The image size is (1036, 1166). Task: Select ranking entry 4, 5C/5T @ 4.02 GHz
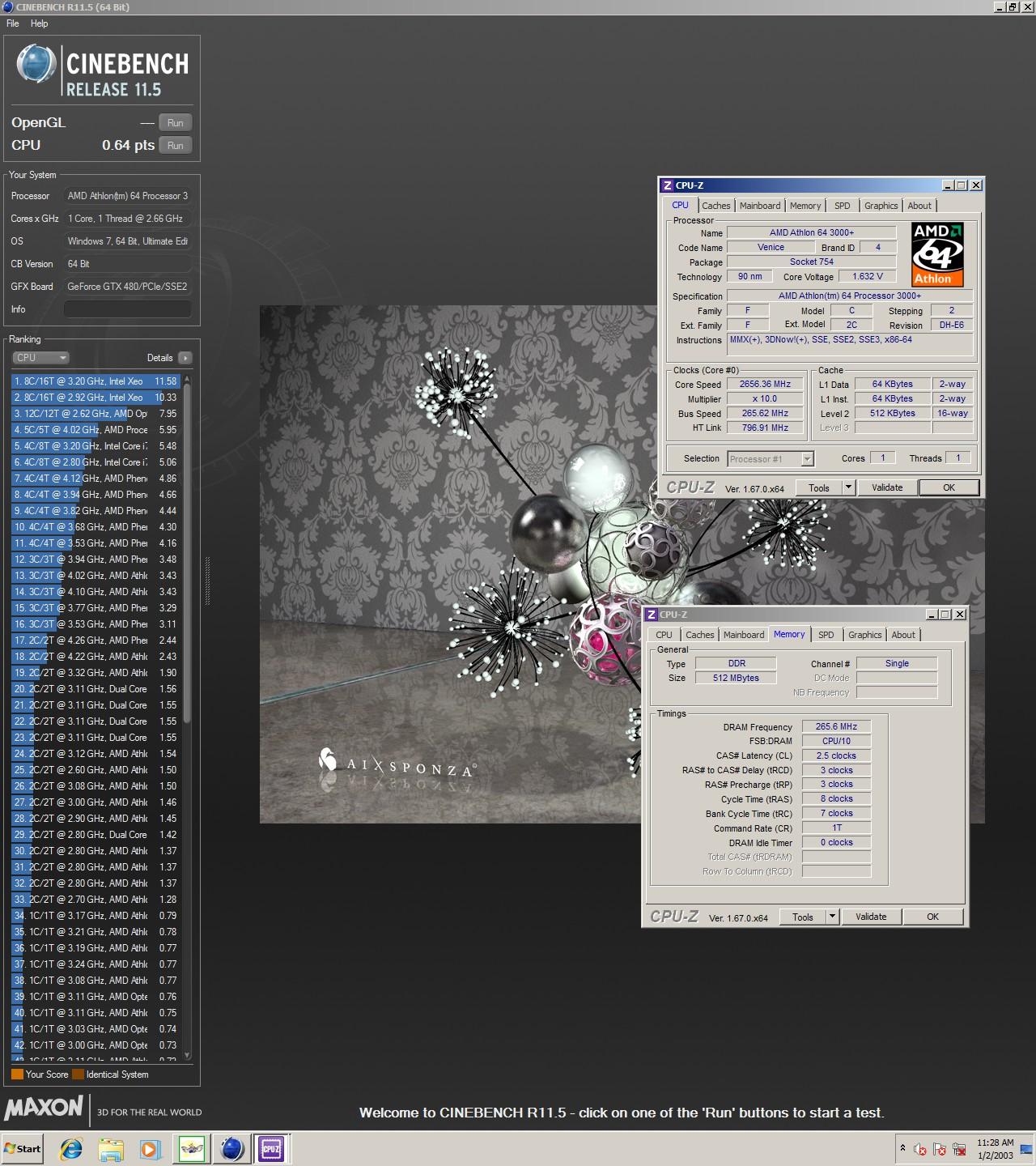pos(96,429)
